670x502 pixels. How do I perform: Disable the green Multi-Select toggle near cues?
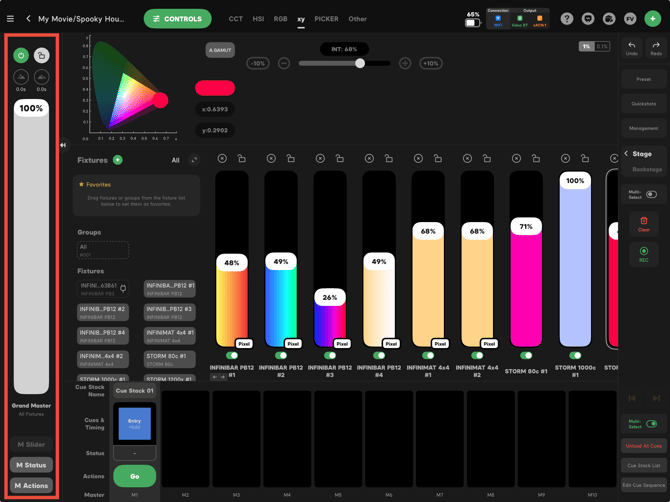click(x=651, y=424)
